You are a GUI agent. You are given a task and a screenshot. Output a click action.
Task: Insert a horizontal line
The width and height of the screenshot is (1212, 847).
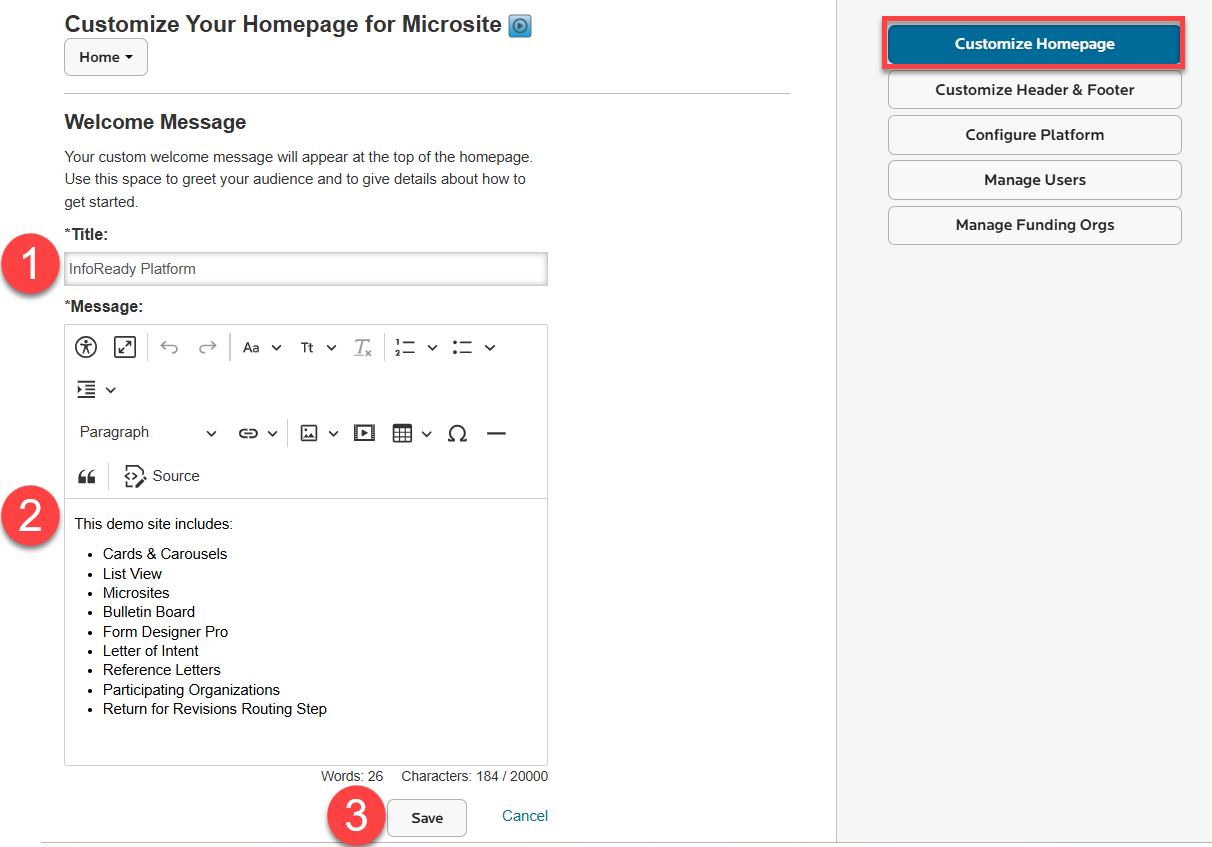496,433
